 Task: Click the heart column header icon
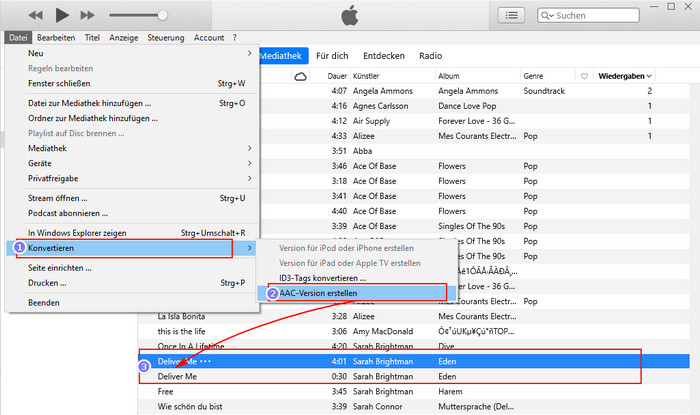584,76
